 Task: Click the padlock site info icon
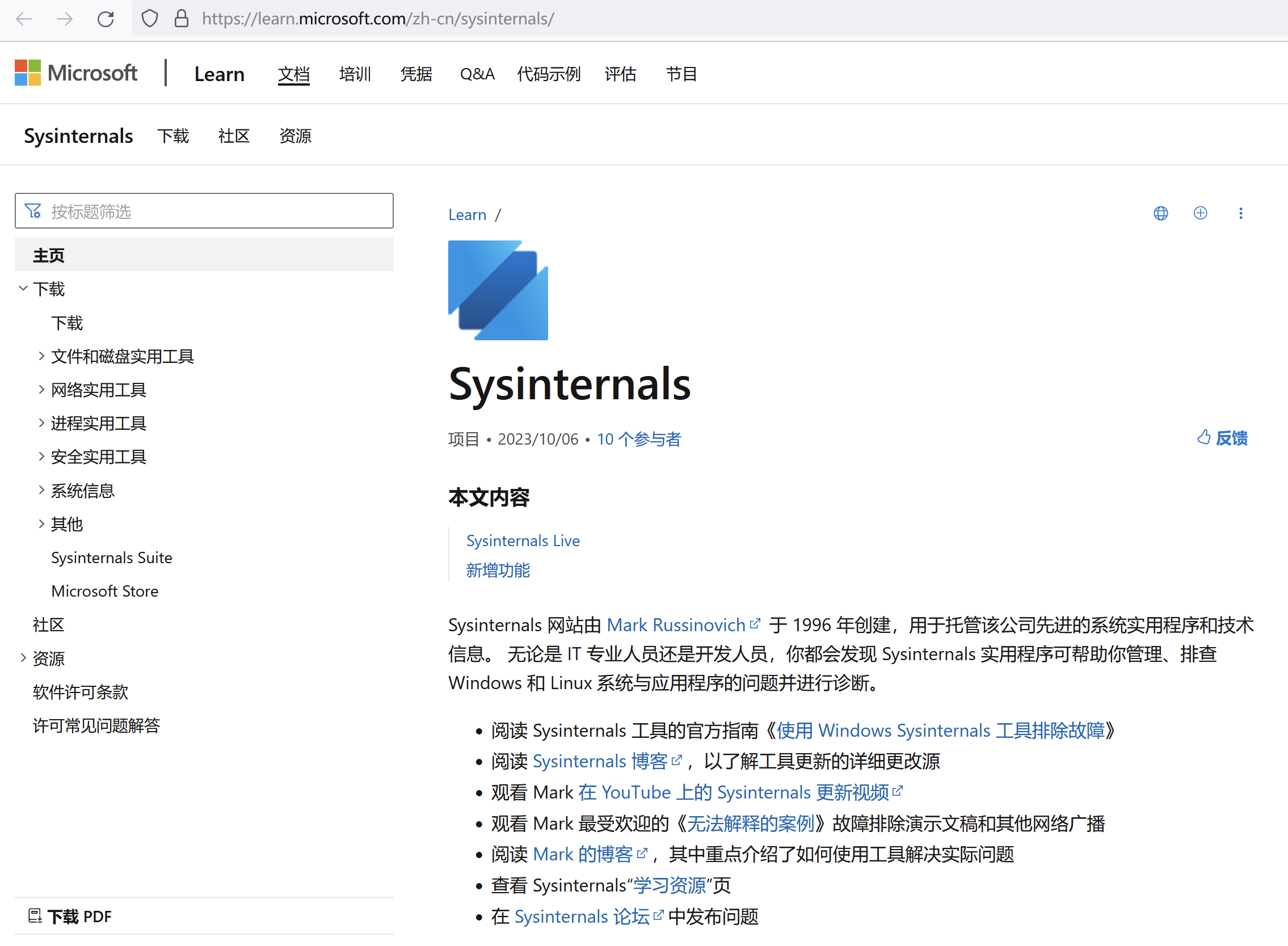[x=181, y=19]
